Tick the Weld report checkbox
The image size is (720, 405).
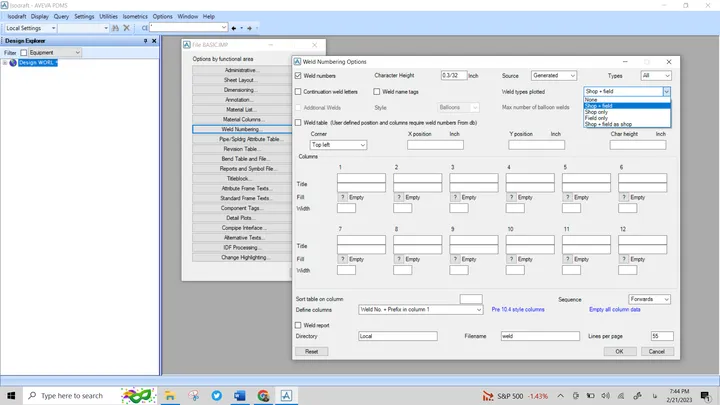298,325
